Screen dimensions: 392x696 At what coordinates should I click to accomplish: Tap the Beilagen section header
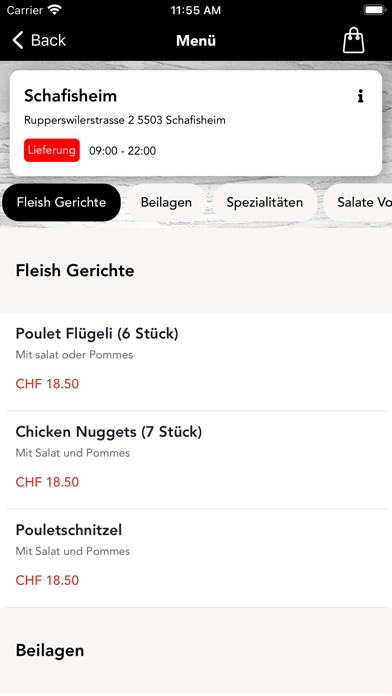click(x=50, y=650)
